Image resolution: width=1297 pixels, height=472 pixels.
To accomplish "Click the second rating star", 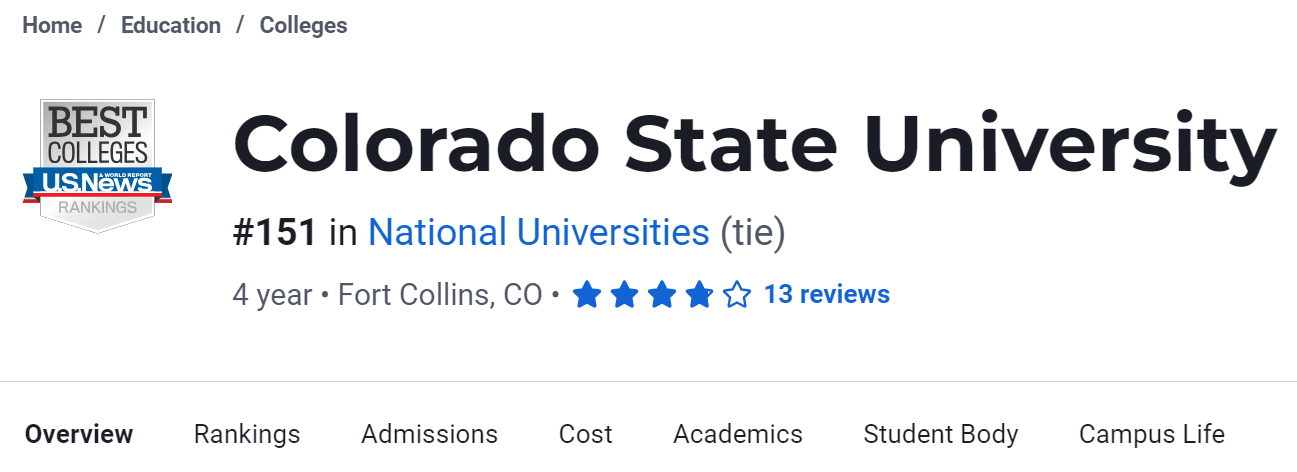I will (x=624, y=295).
